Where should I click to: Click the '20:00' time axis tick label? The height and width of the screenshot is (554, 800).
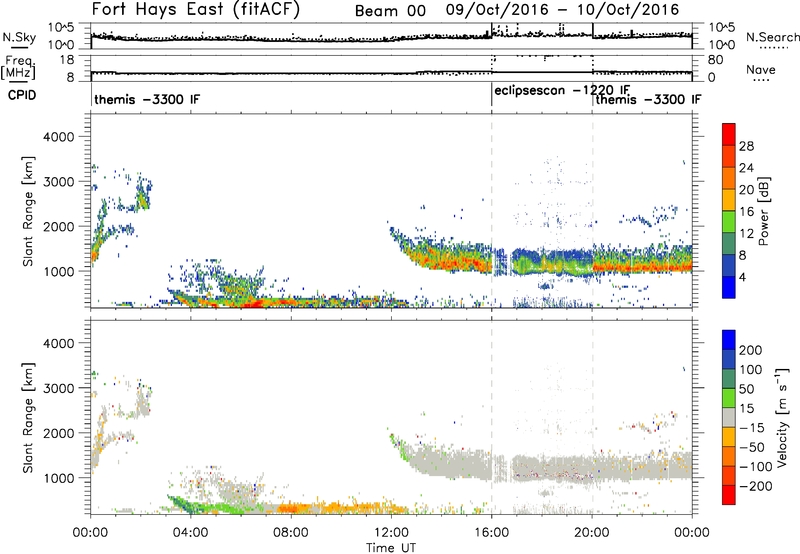(592, 533)
